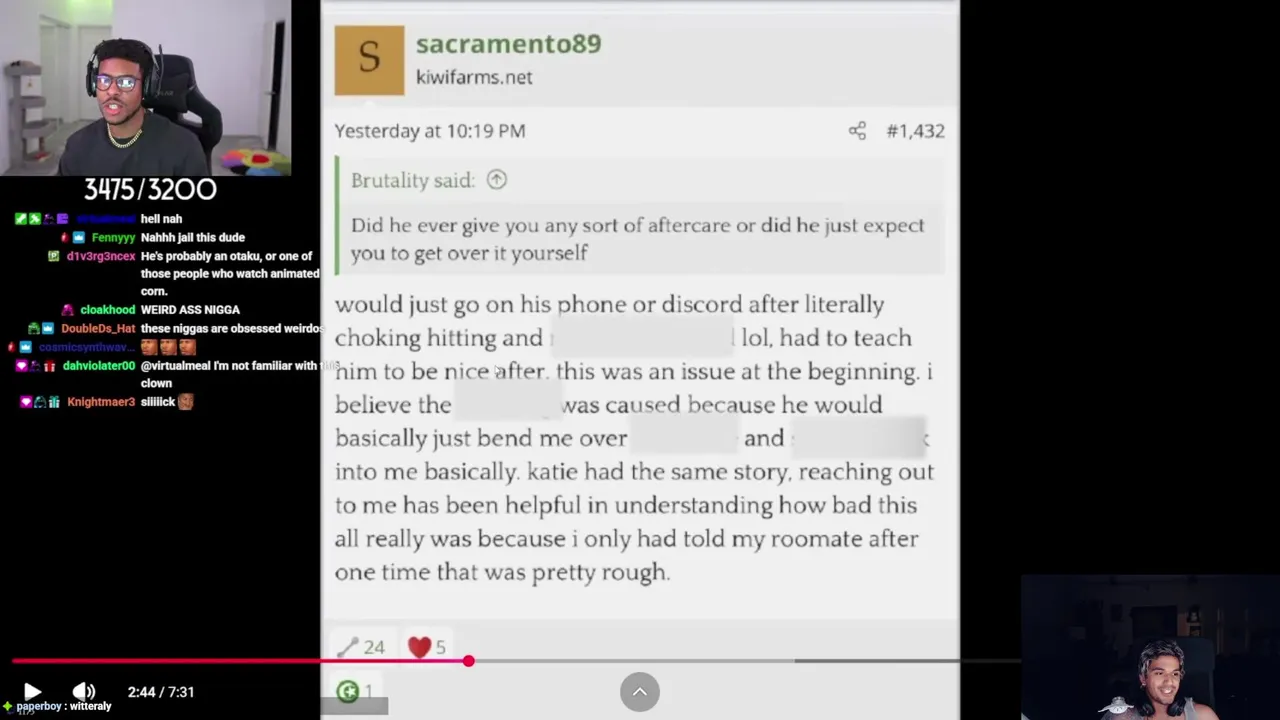Image resolution: width=1280 pixels, height=720 pixels.
Task: Mute the video with the speaker icon
Action: click(x=84, y=691)
